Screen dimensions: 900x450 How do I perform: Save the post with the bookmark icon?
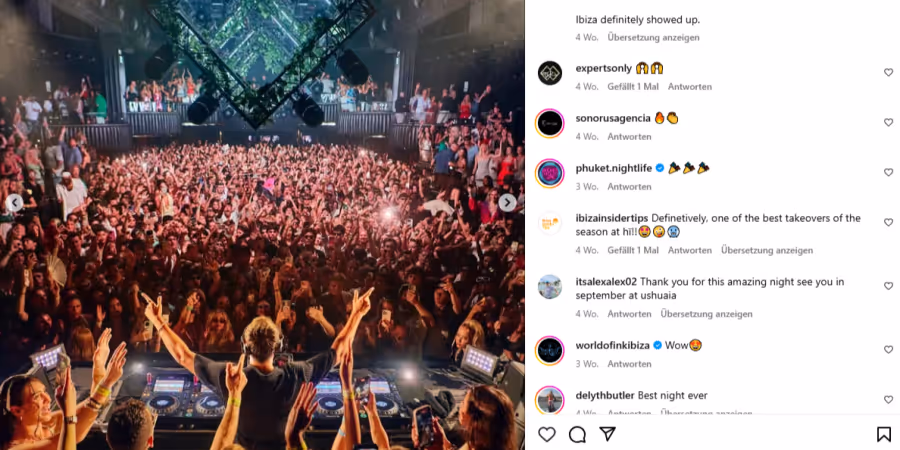pos(884,434)
